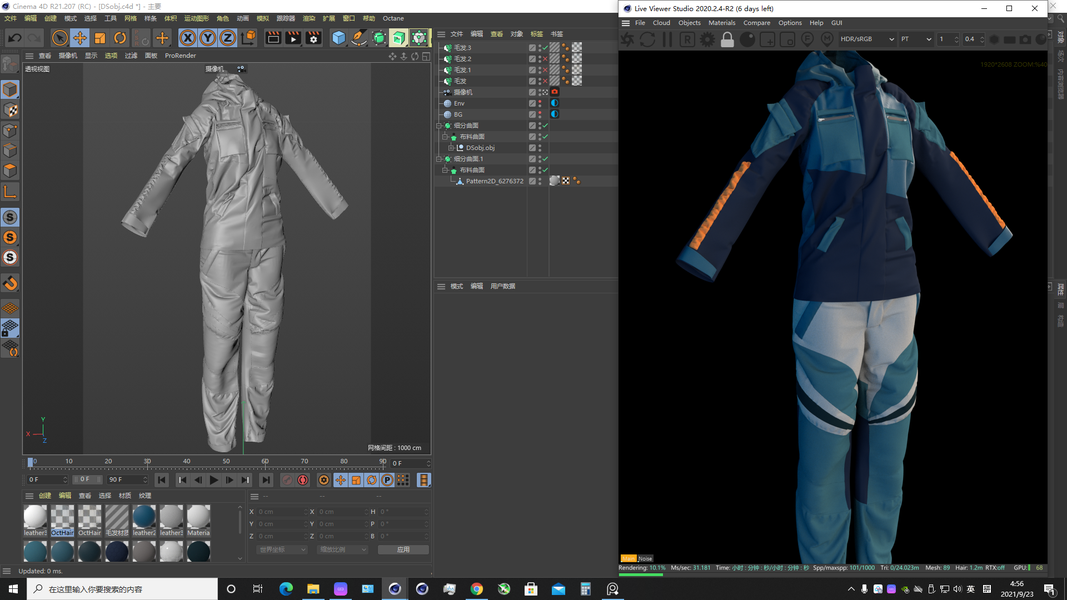
Task: Select the spline Pen tool
Action: pos(359,38)
